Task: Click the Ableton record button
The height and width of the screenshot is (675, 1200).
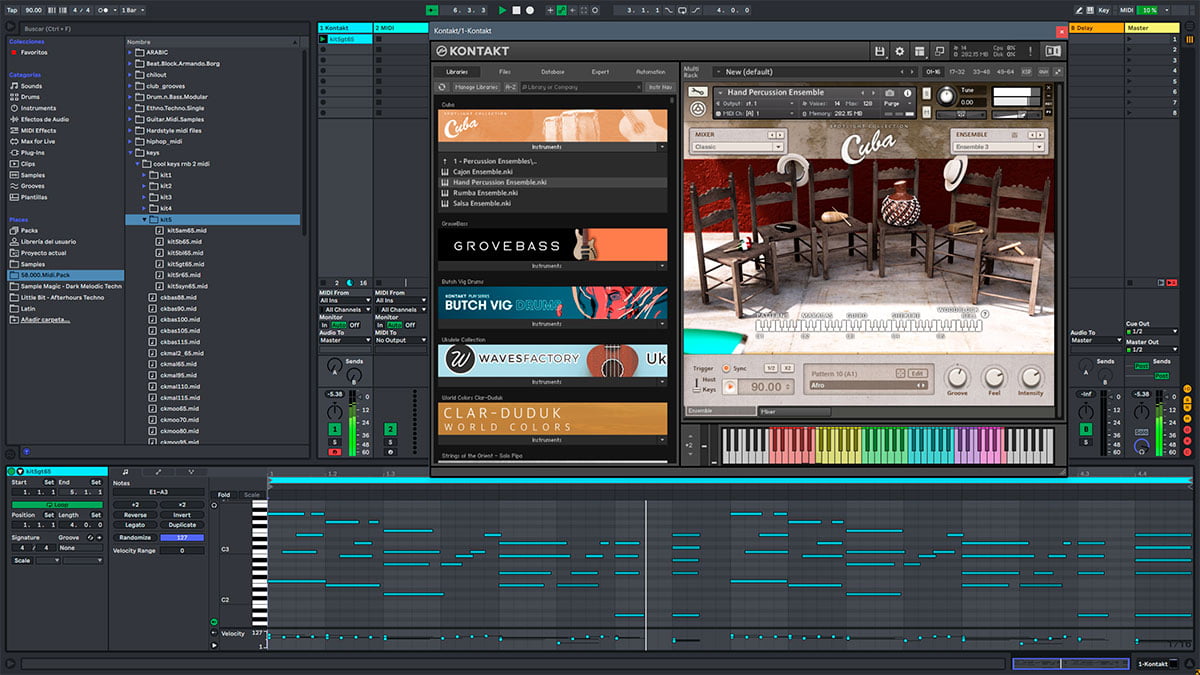Action: (x=529, y=10)
